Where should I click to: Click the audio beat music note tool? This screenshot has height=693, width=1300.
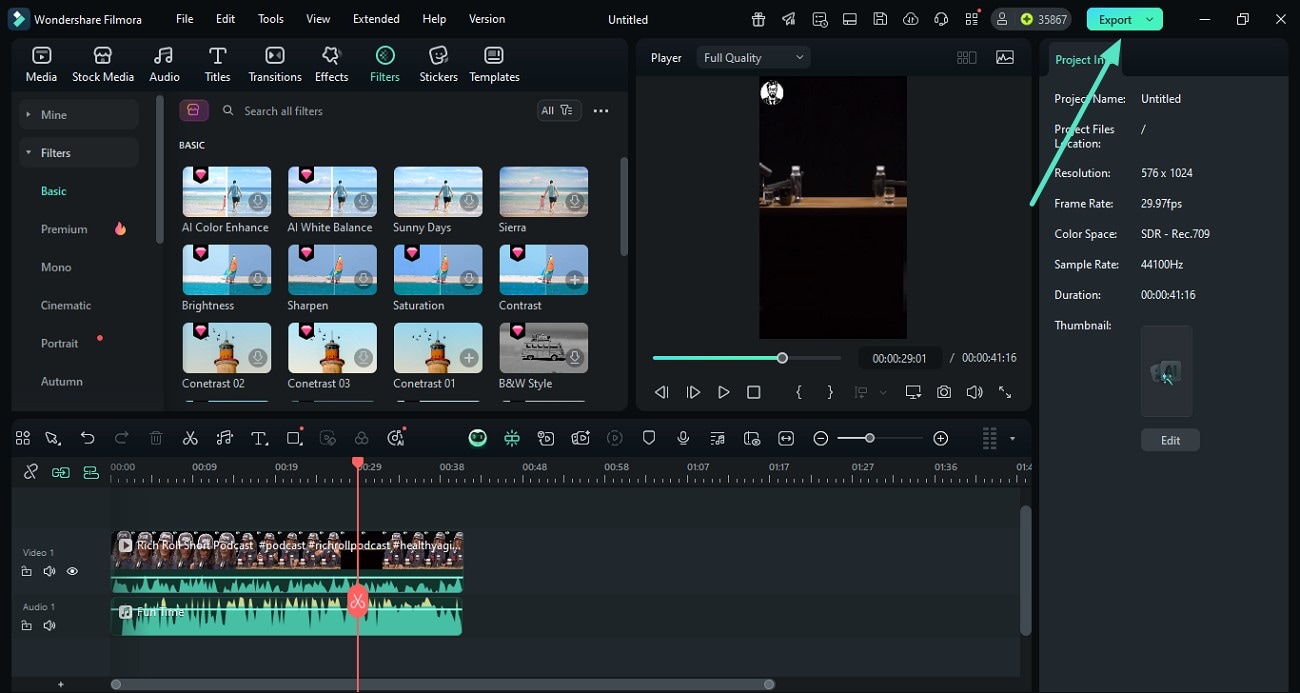pyautogui.click(x=225, y=438)
